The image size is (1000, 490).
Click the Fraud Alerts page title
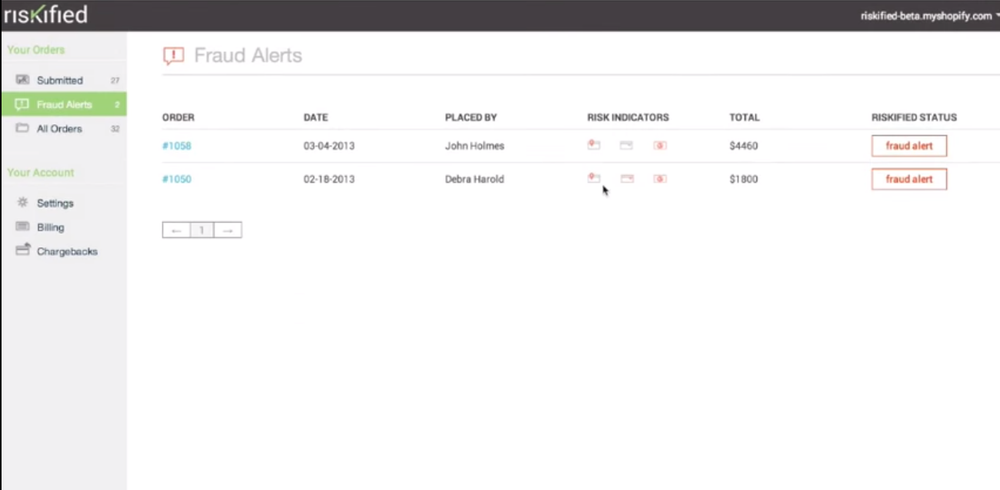click(x=248, y=56)
